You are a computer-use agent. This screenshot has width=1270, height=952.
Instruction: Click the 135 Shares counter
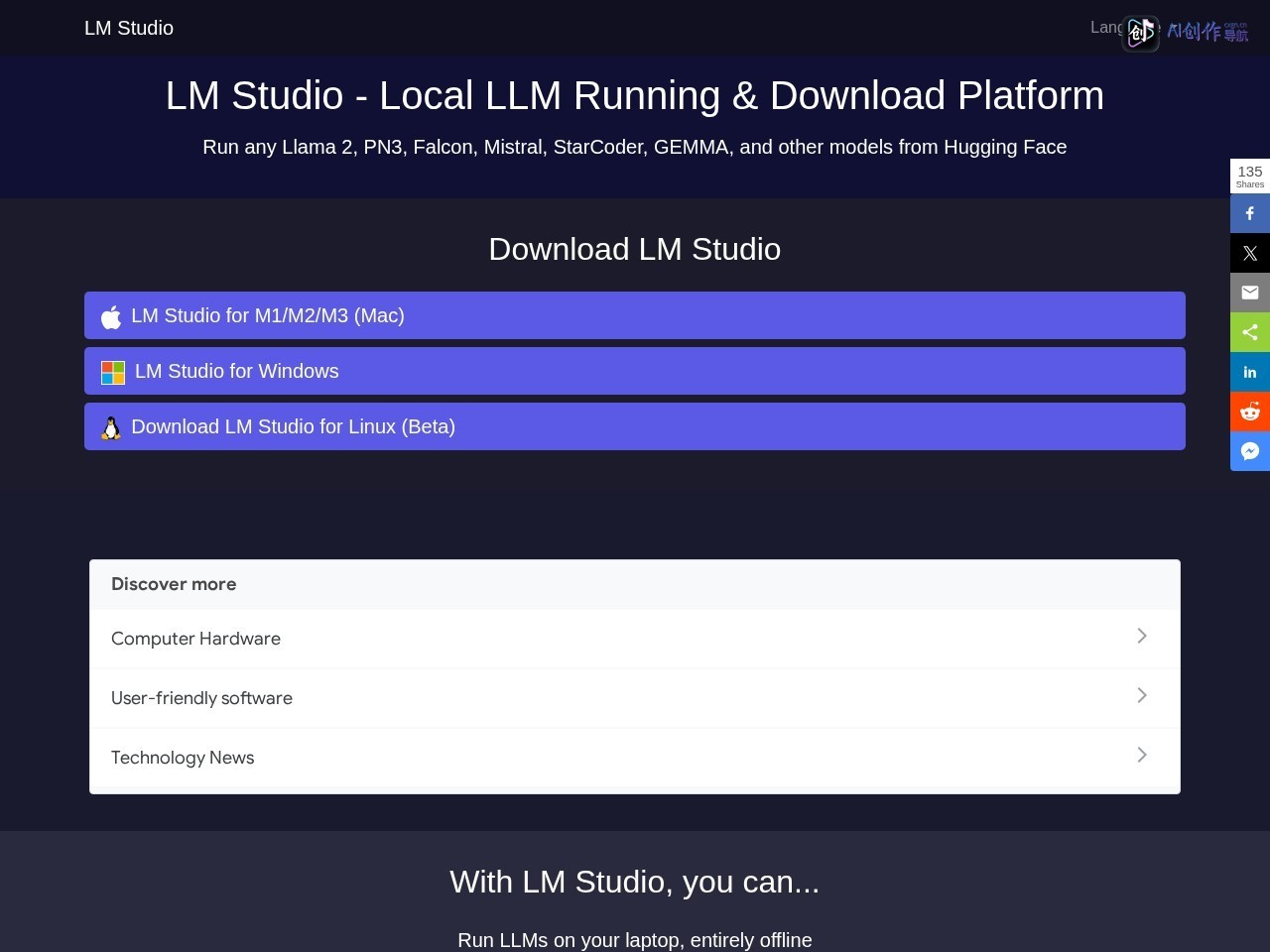click(1250, 177)
